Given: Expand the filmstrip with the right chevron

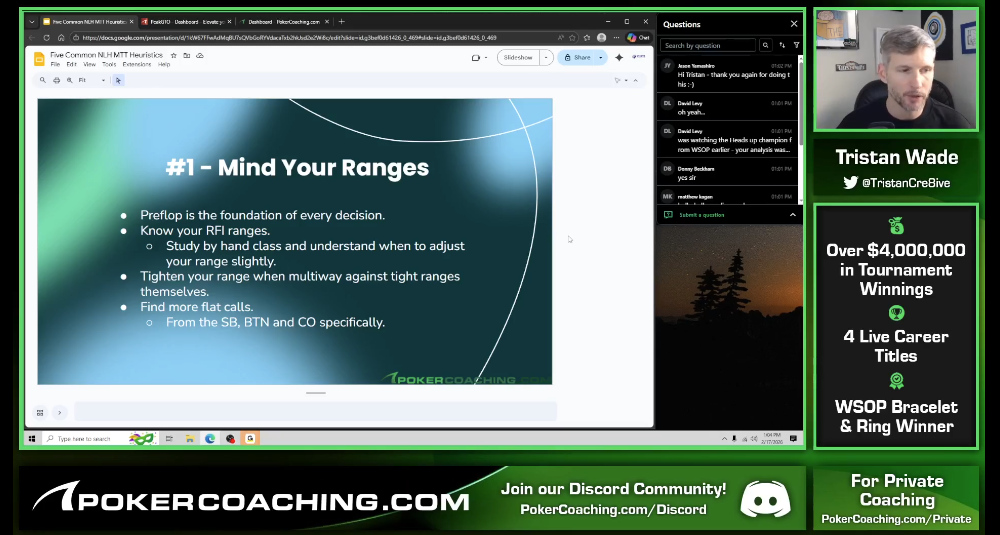Looking at the screenshot, I should click(x=59, y=413).
